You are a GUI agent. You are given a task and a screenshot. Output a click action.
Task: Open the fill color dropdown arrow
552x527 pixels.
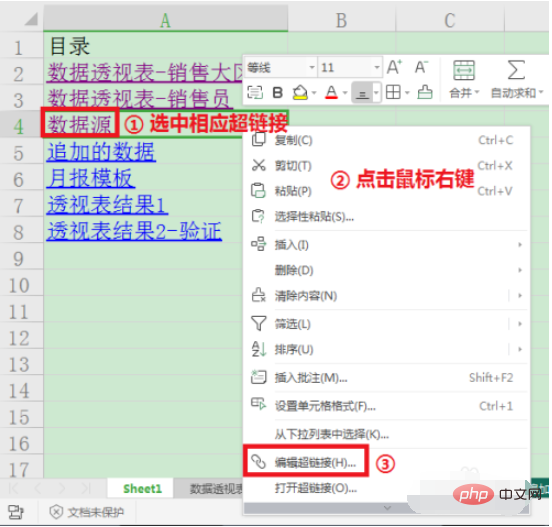(x=314, y=93)
